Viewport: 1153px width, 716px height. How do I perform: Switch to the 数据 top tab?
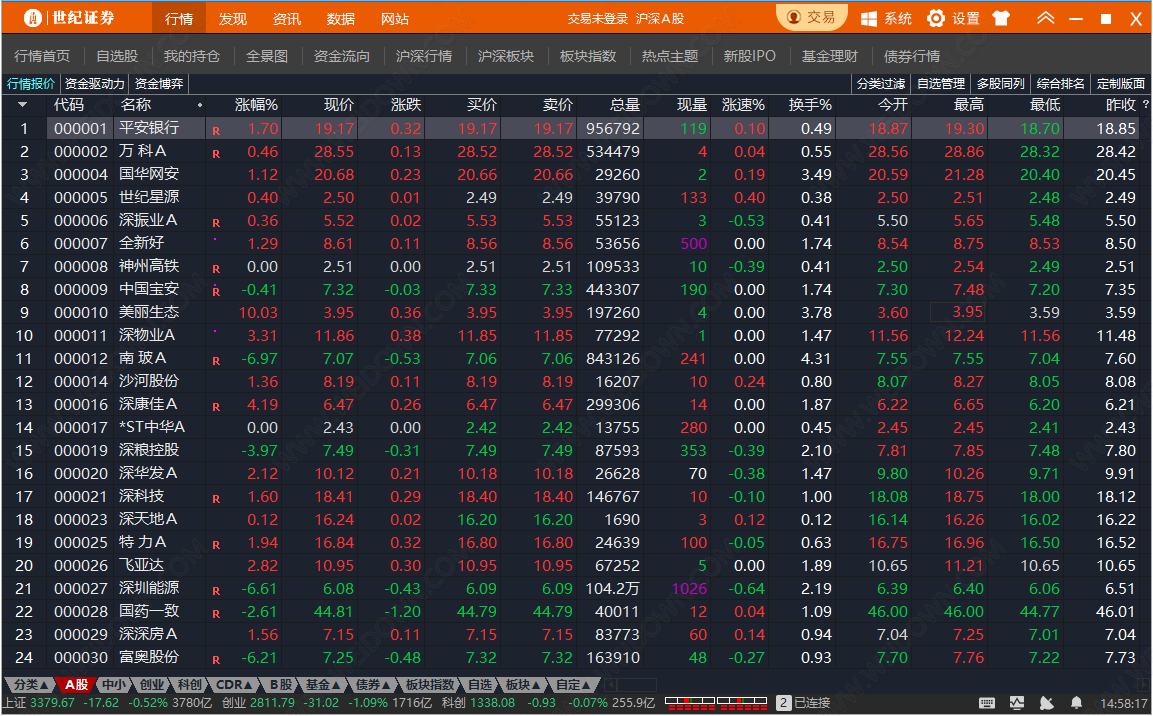(x=340, y=18)
